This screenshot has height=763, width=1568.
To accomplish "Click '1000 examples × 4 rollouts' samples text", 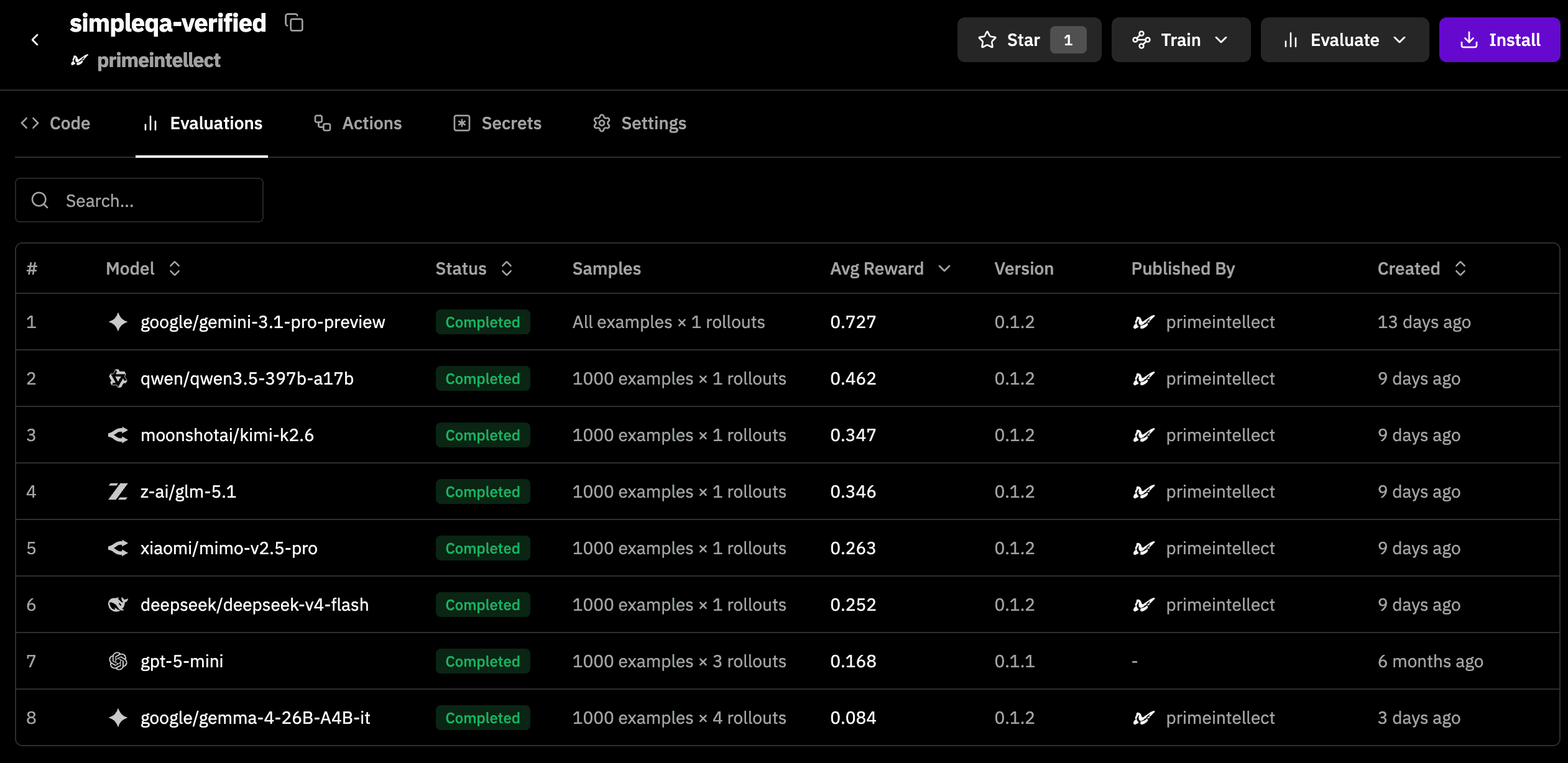I will [x=679, y=718].
